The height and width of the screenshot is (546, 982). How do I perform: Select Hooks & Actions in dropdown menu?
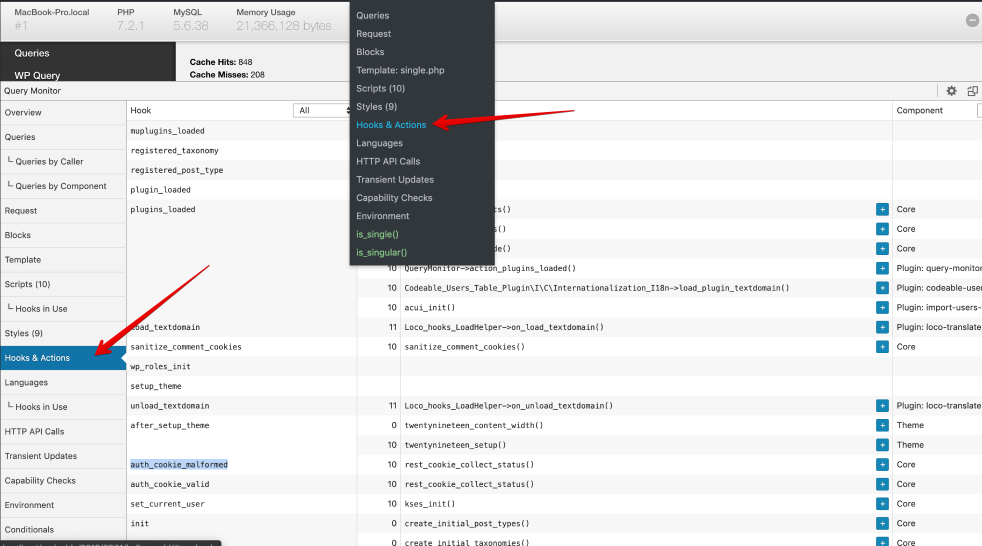pyautogui.click(x=391, y=125)
